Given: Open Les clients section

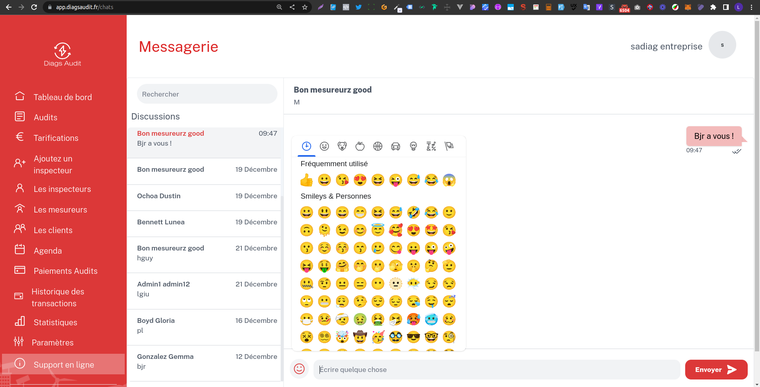Looking at the screenshot, I should tap(53, 230).
